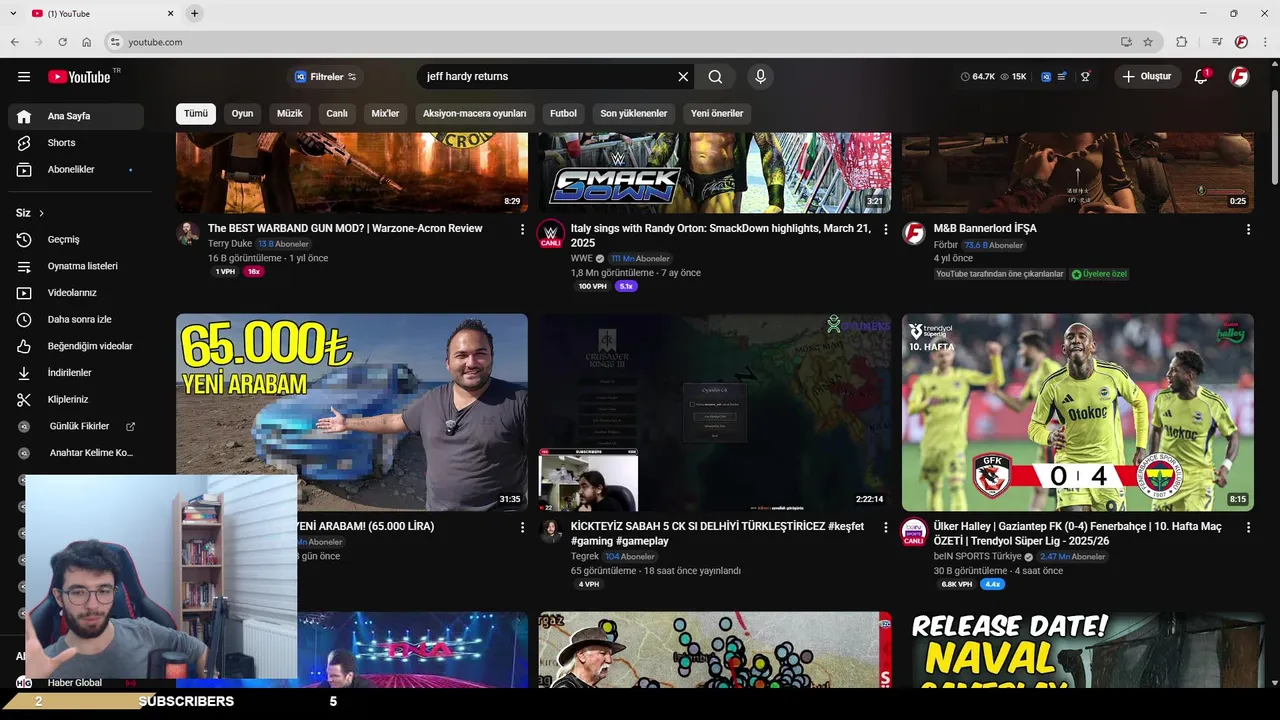Open Terry Duke channel link
The height and width of the screenshot is (720, 1280).
point(230,244)
